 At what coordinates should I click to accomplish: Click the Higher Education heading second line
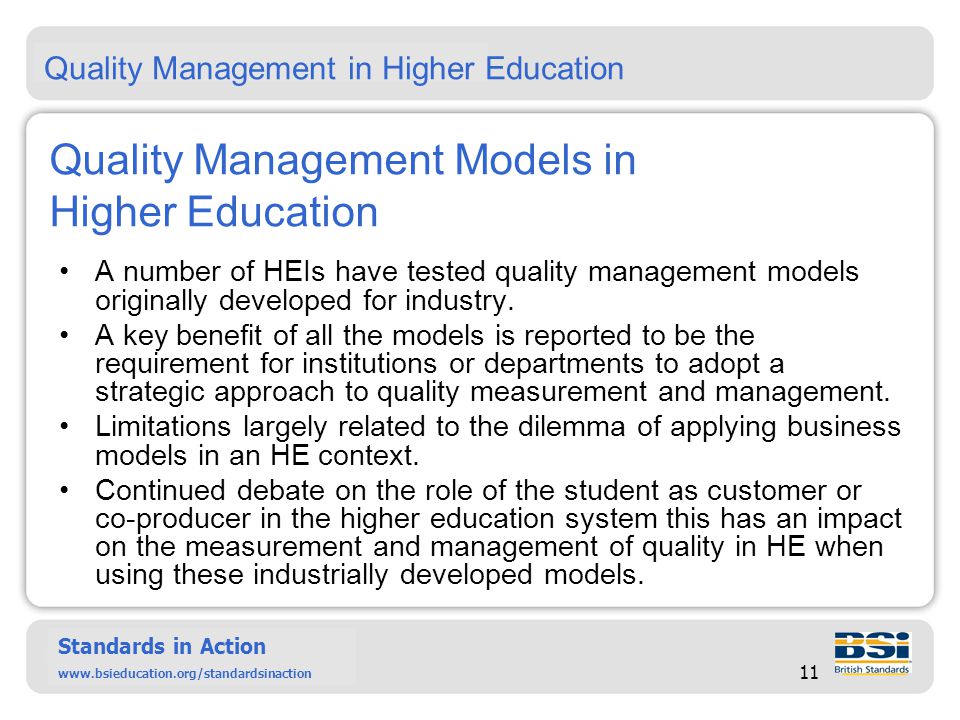pyautogui.click(x=214, y=212)
